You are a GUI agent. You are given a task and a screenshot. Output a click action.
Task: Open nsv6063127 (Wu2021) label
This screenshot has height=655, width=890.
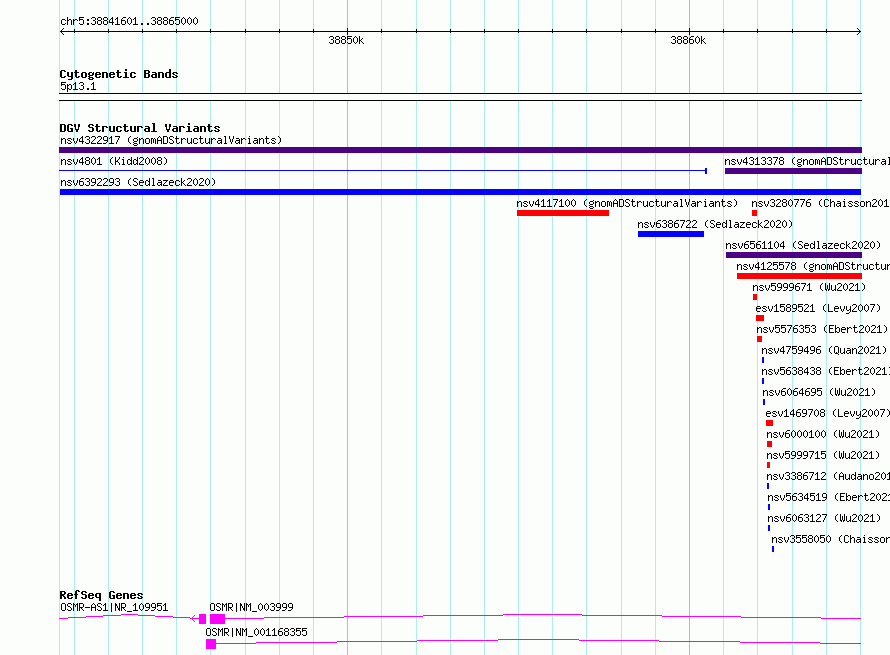tap(824, 518)
